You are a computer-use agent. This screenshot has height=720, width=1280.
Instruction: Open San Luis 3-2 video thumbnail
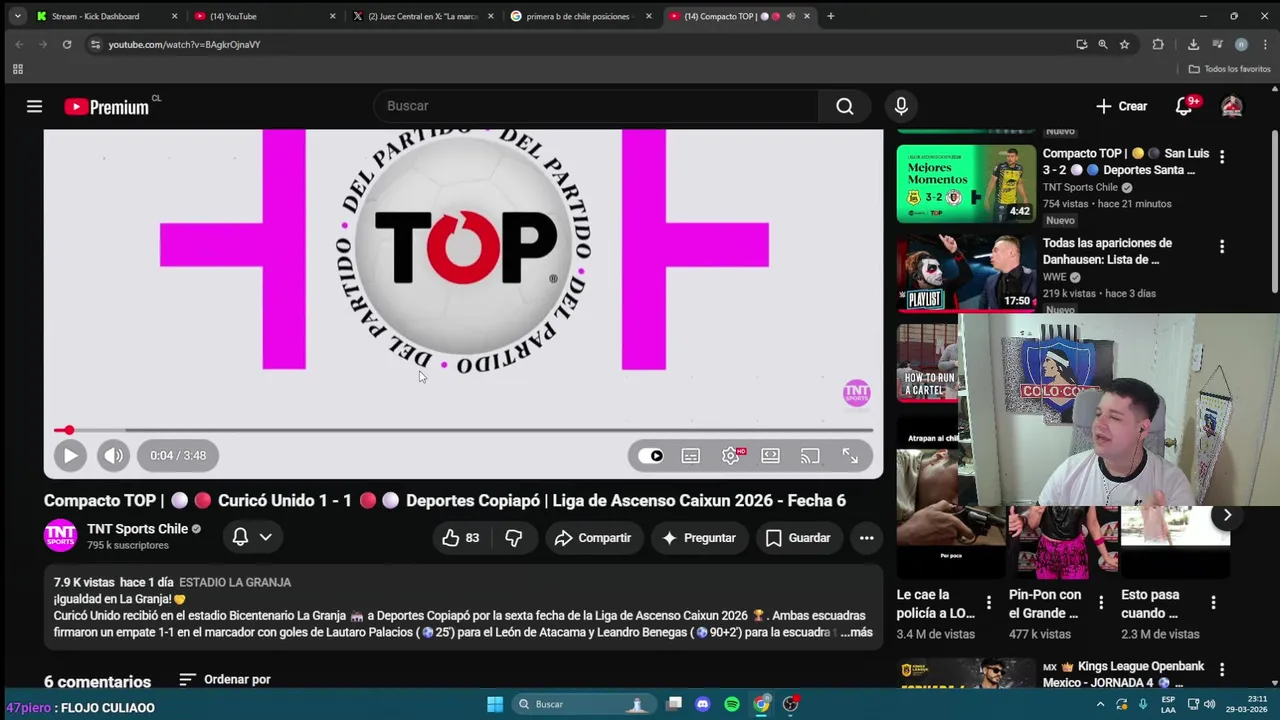966,184
